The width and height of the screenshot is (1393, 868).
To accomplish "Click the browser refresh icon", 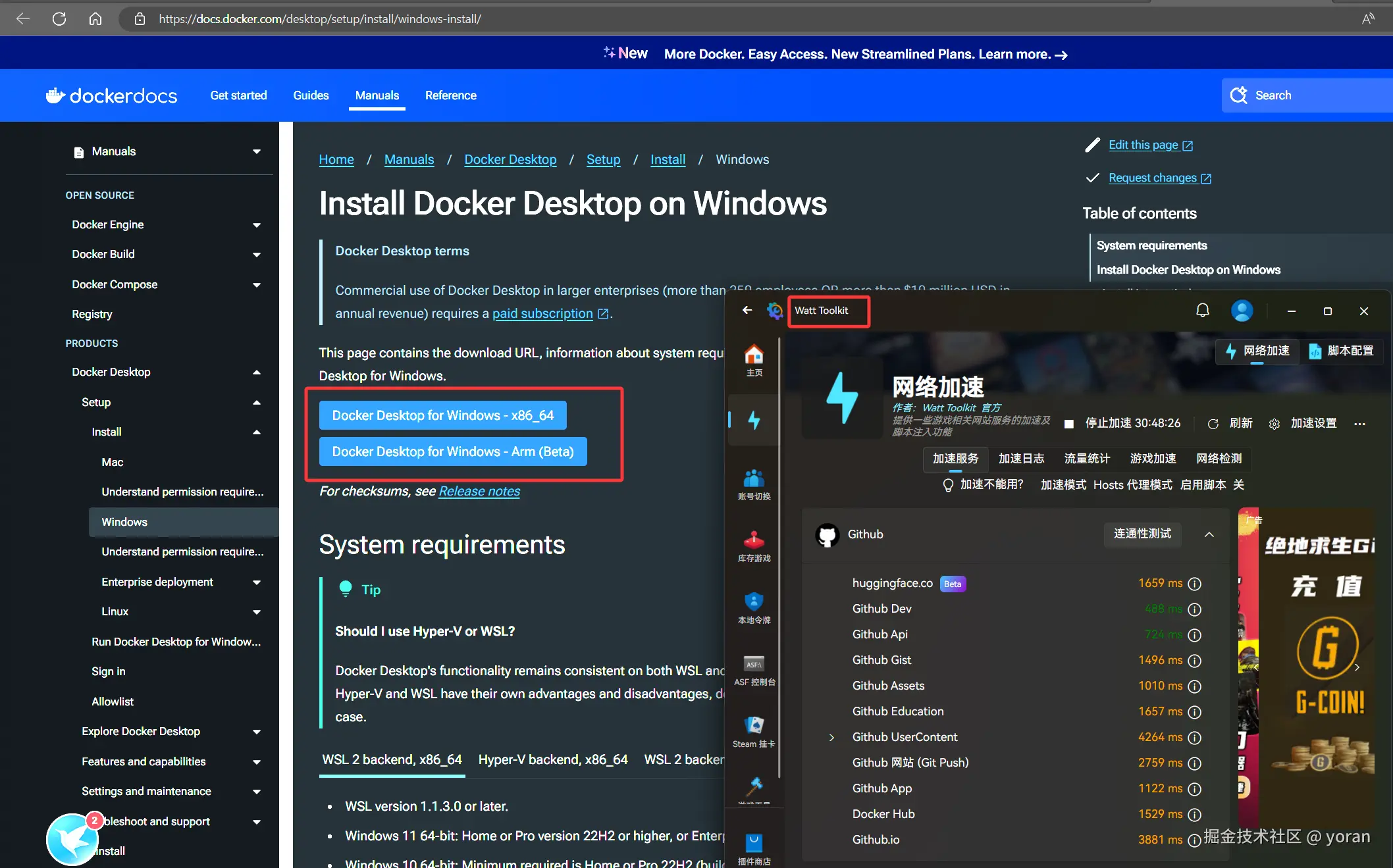I will tap(59, 18).
